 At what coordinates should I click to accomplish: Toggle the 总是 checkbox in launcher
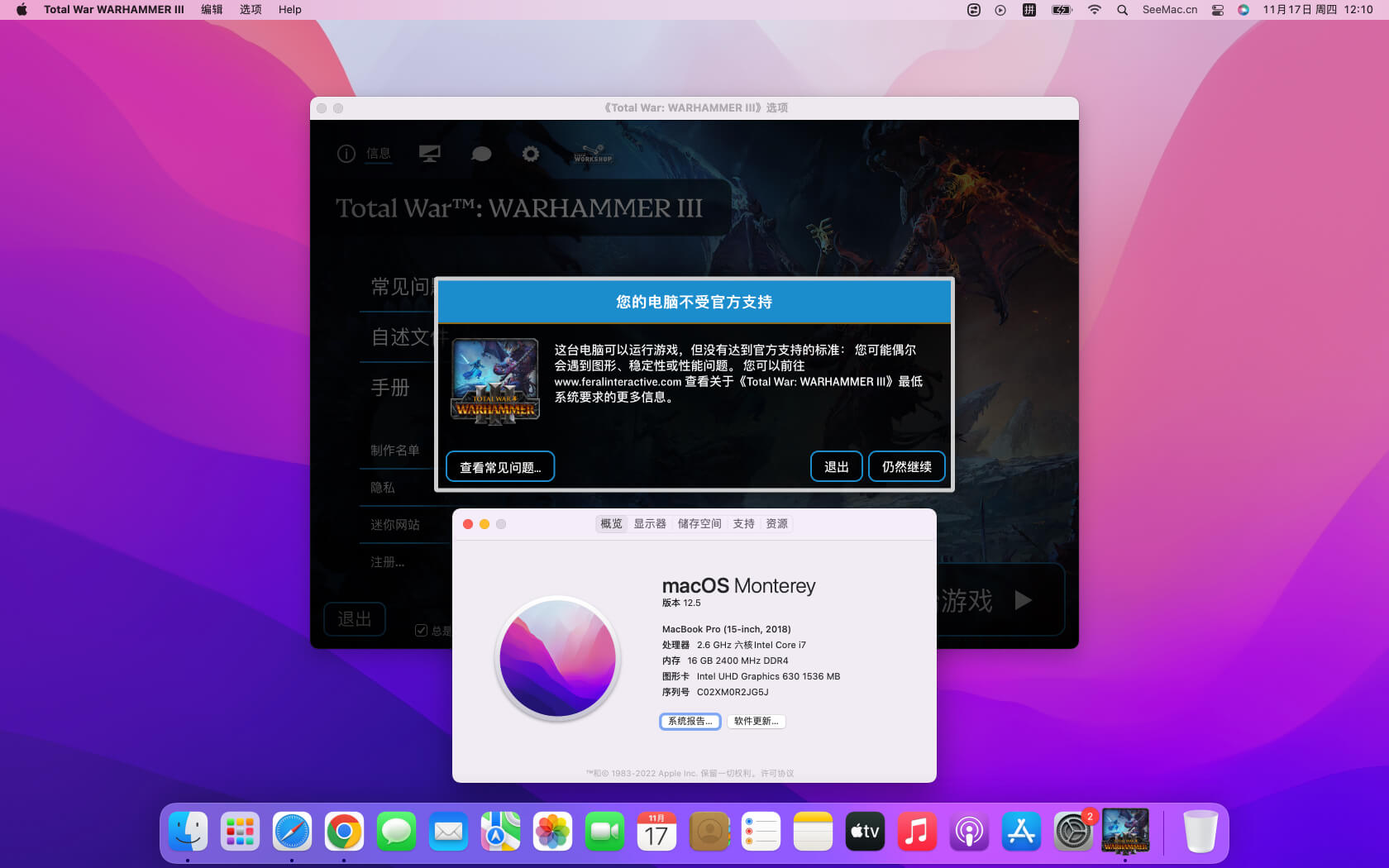pos(421,631)
